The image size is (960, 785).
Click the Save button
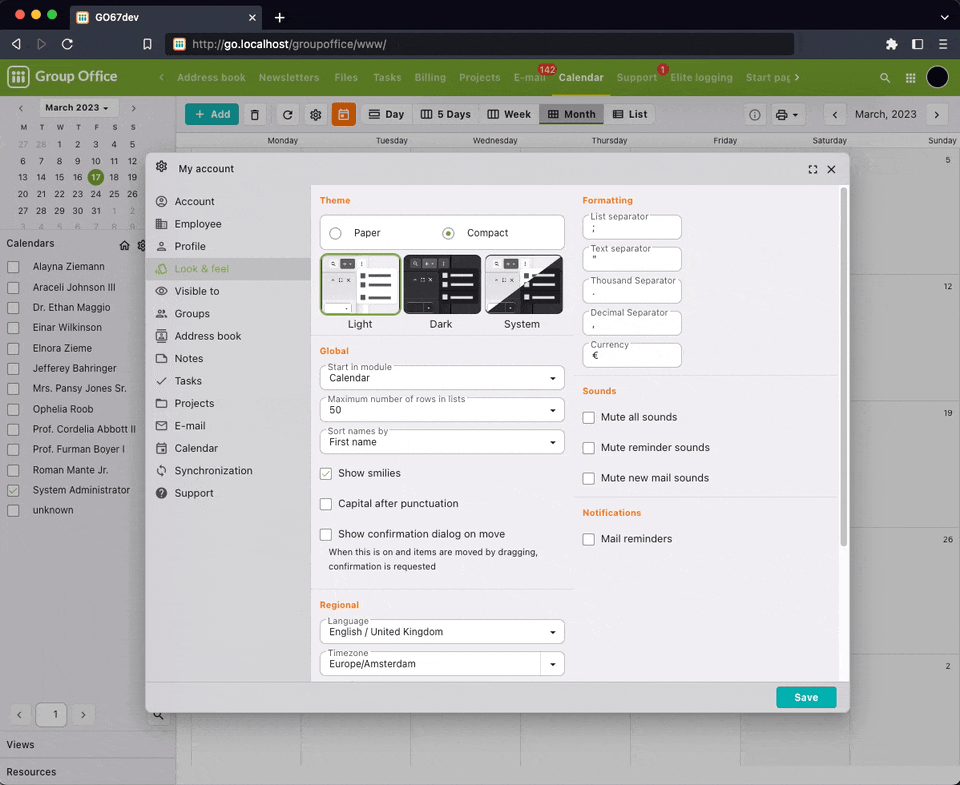805,698
